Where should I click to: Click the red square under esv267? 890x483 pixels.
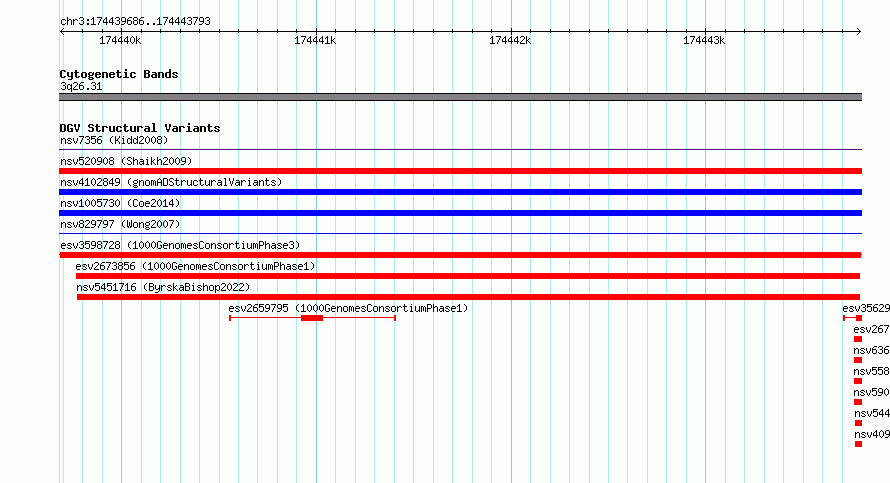coord(858,339)
